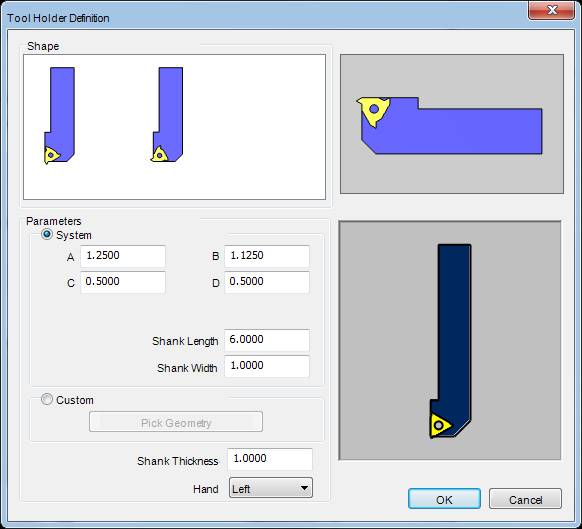Click the Shank Thickness field
Screen dimensions: 582x529
270,459
